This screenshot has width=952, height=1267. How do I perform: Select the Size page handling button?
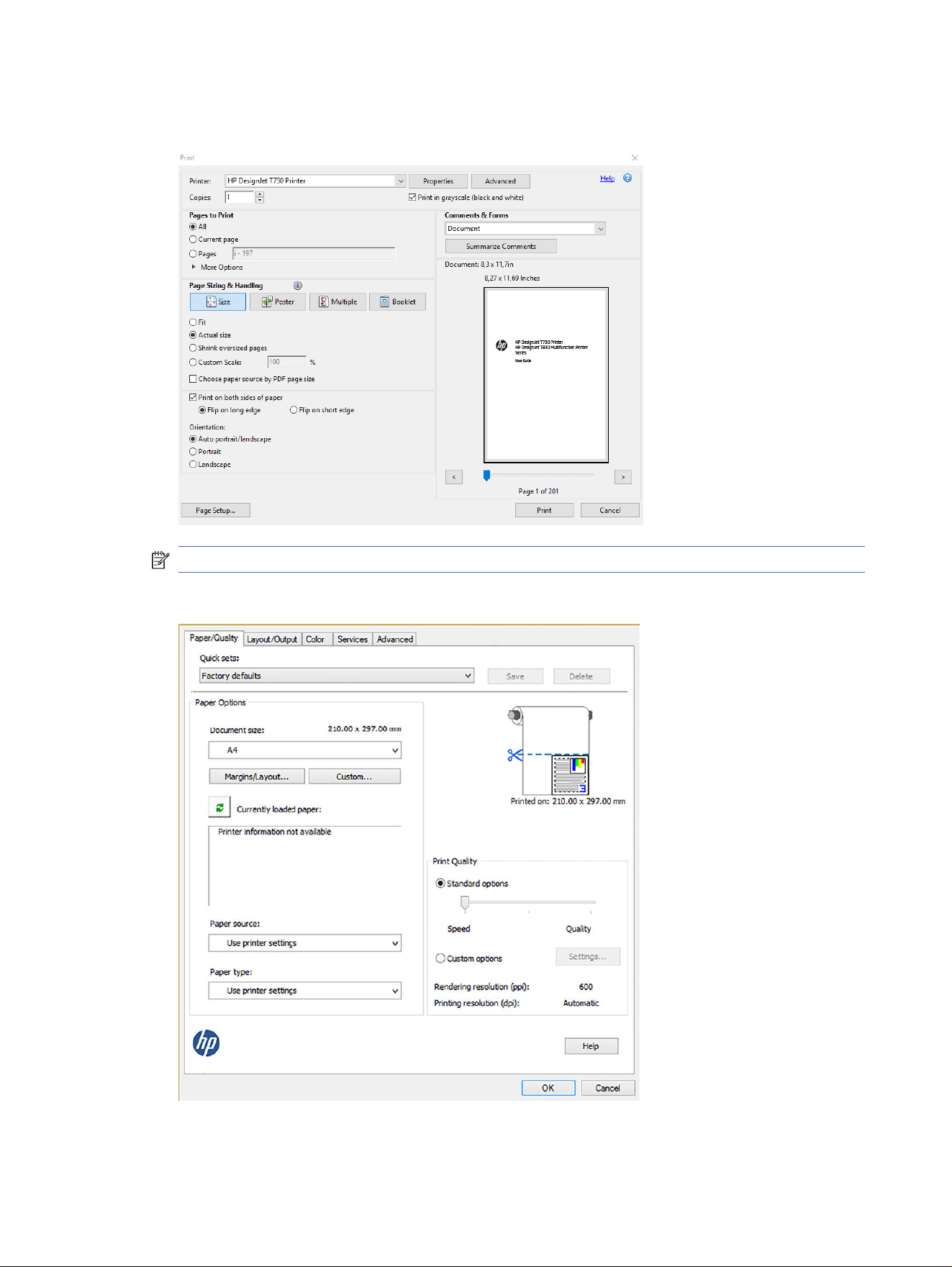pyautogui.click(x=218, y=301)
